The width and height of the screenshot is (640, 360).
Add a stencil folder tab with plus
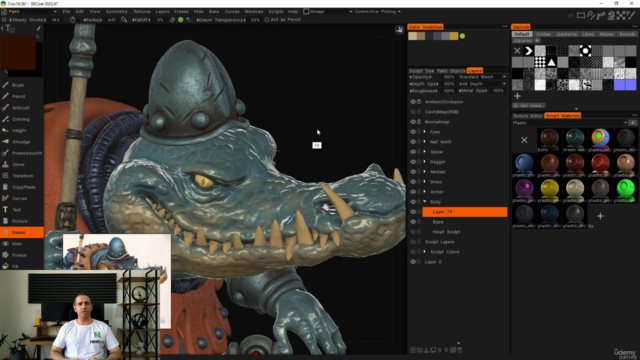pos(537,40)
